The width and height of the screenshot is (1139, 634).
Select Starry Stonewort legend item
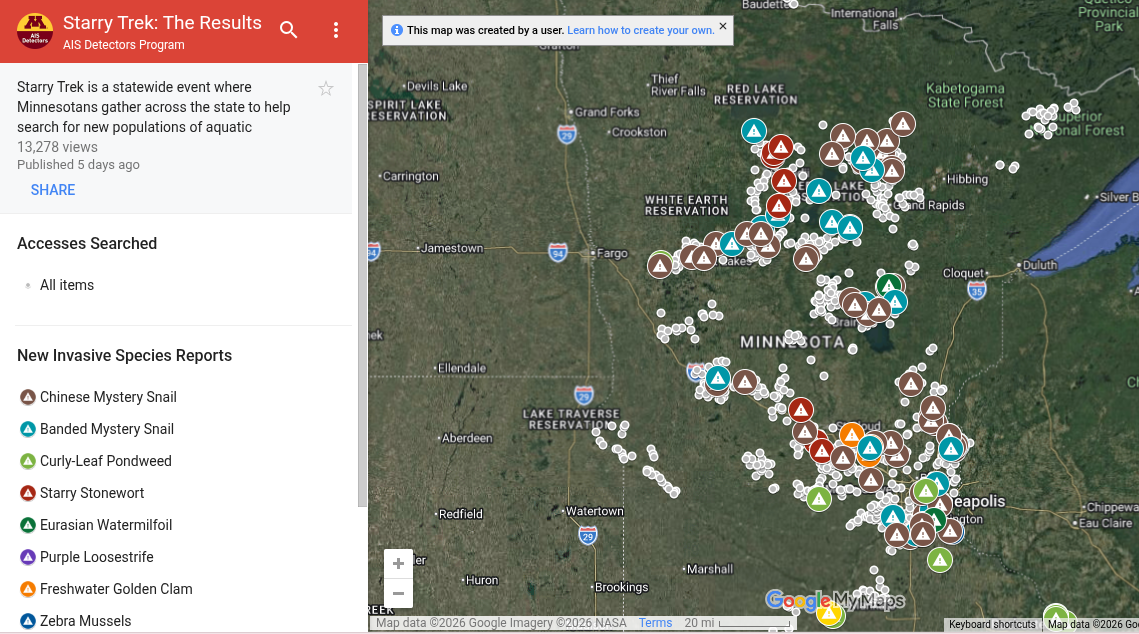pyautogui.click(x=92, y=492)
